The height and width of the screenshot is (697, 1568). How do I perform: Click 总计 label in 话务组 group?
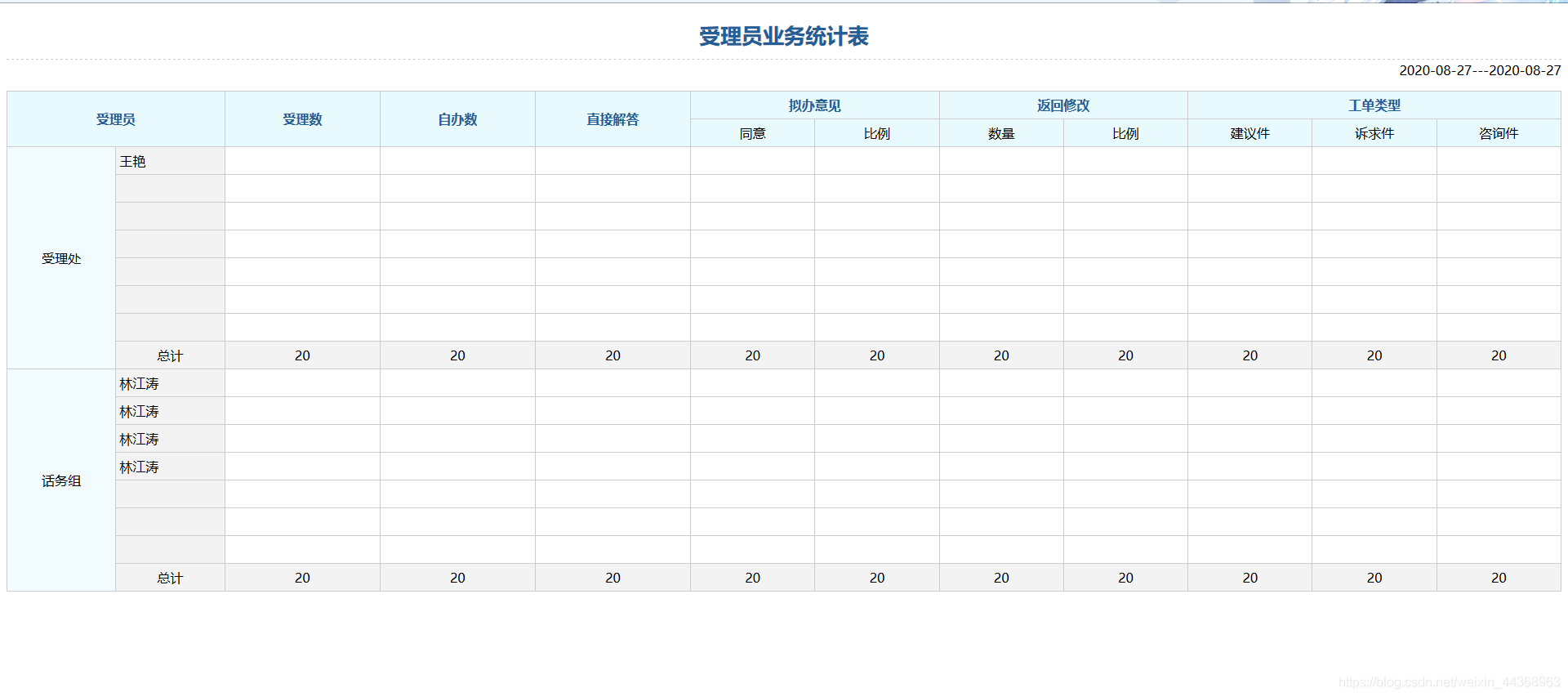click(x=170, y=578)
